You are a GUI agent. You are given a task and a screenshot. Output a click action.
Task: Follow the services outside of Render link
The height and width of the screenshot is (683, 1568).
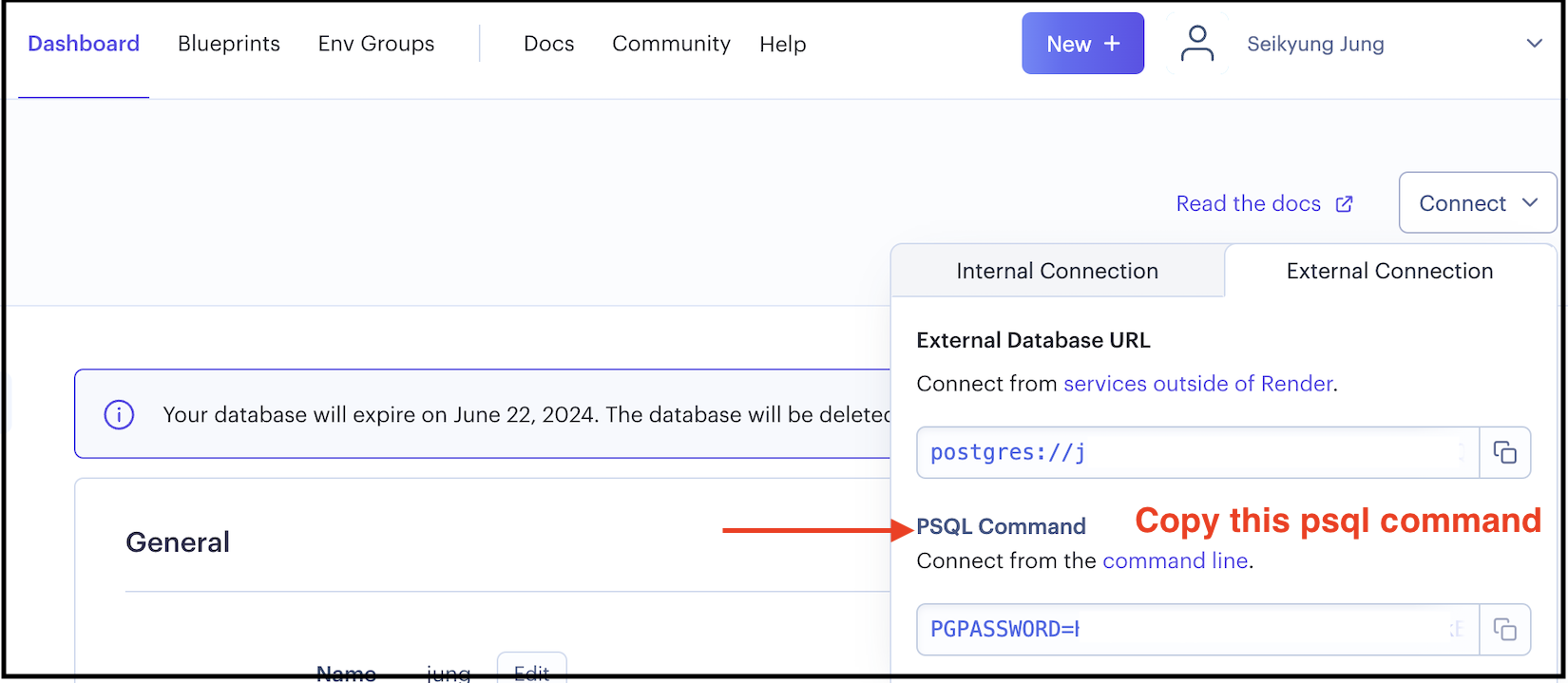[x=1197, y=384]
